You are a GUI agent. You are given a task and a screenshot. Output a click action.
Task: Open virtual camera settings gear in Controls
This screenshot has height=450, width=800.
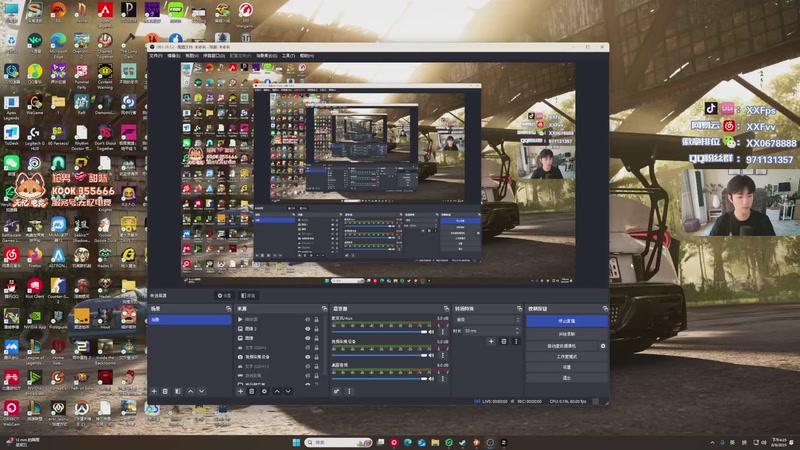(603, 346)
